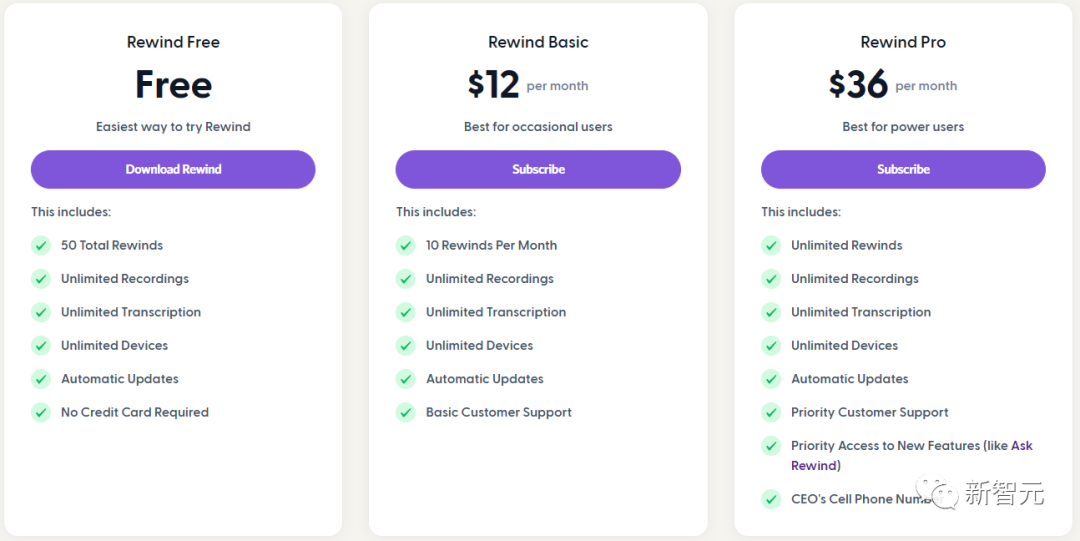
Task: Click checkmark icon beside Basic Customer Support
Action: click(406, 413)
